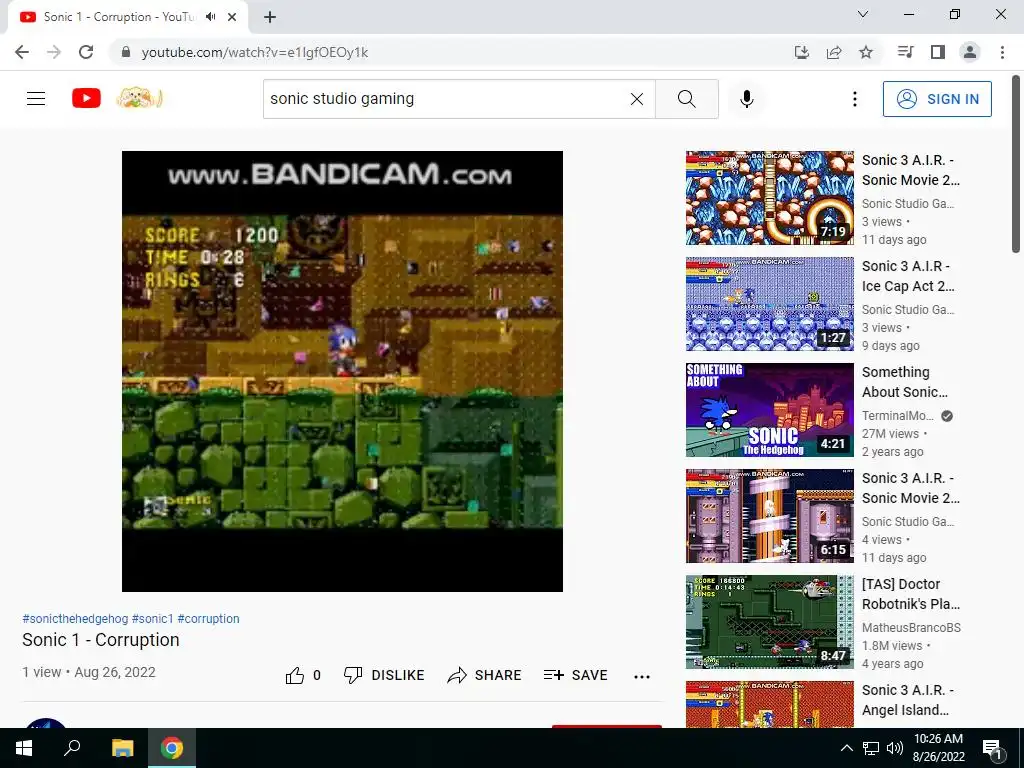Click SHARE arrow button
Screen dimensions: 1024x768
[484, 675]
